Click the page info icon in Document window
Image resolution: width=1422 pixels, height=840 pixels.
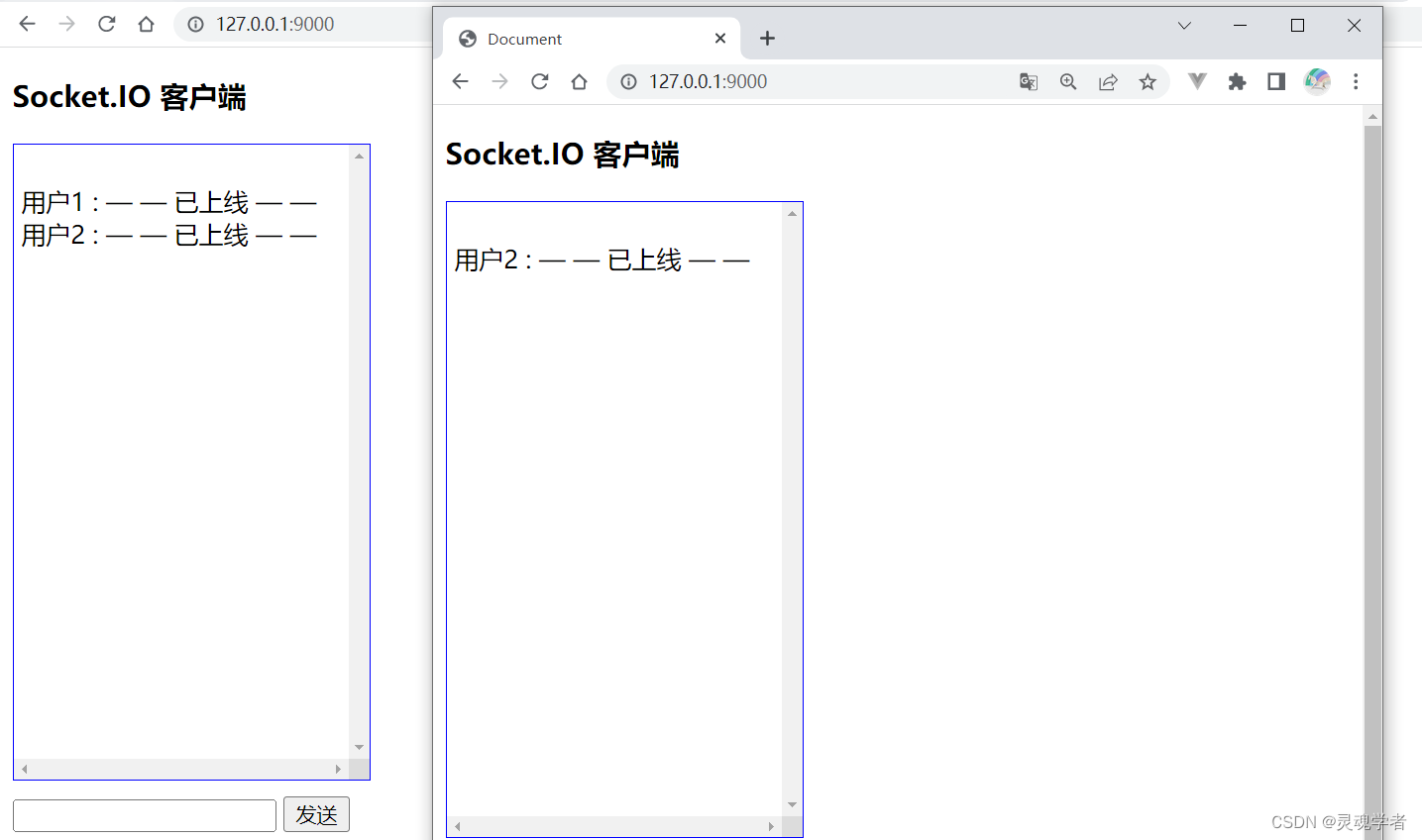pos(628,81)
